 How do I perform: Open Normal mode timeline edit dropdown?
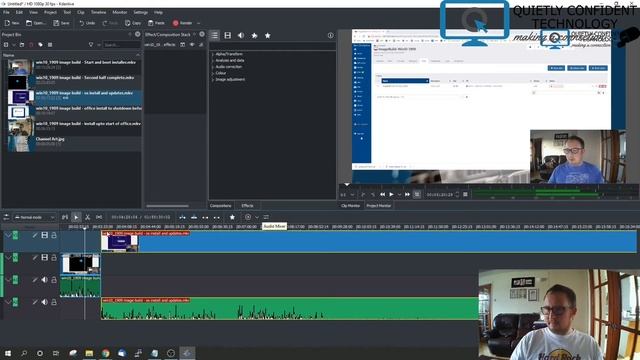tap(34, 217)
